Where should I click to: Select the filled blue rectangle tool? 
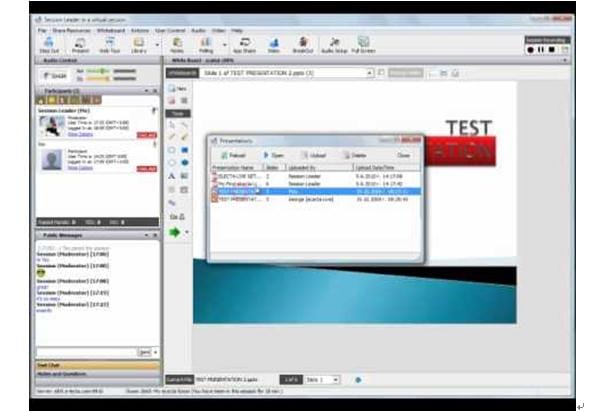pyautogui.click(x=184, y=150)
